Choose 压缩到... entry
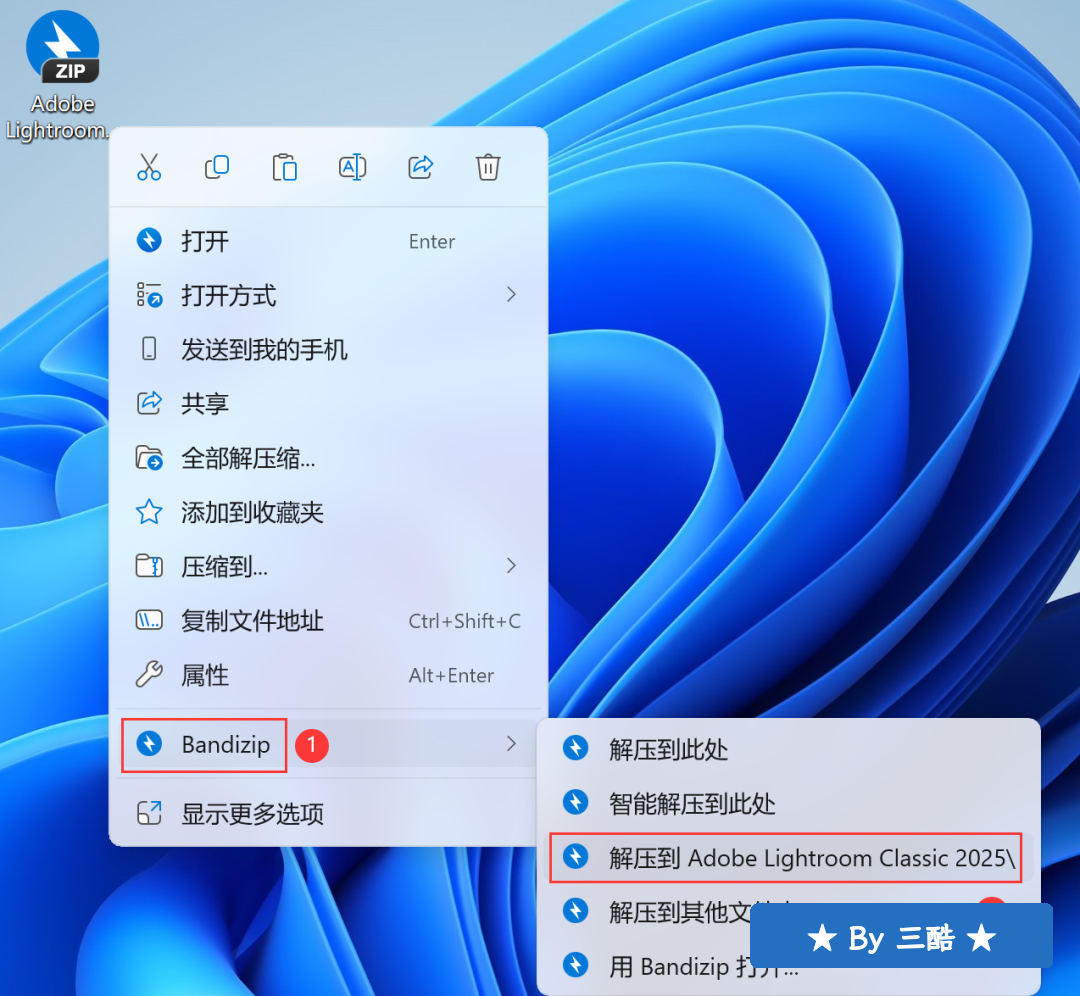Image resolution: width=1080 pixels, height=996 pixels. click(x=329, y=566)
